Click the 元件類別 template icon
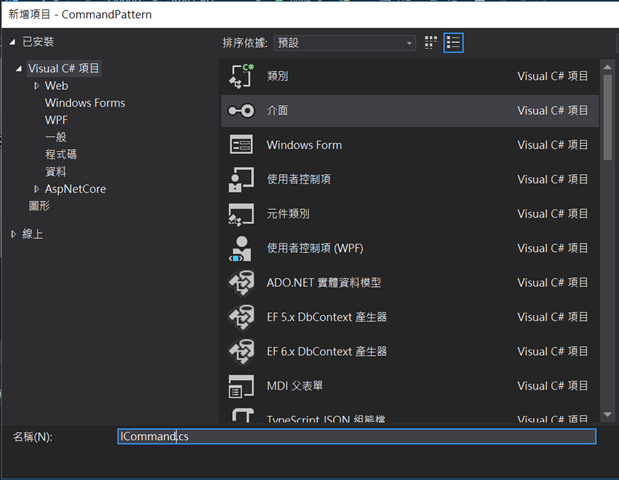Viewport: 619px width, 480px height. [x=241, y=214]
